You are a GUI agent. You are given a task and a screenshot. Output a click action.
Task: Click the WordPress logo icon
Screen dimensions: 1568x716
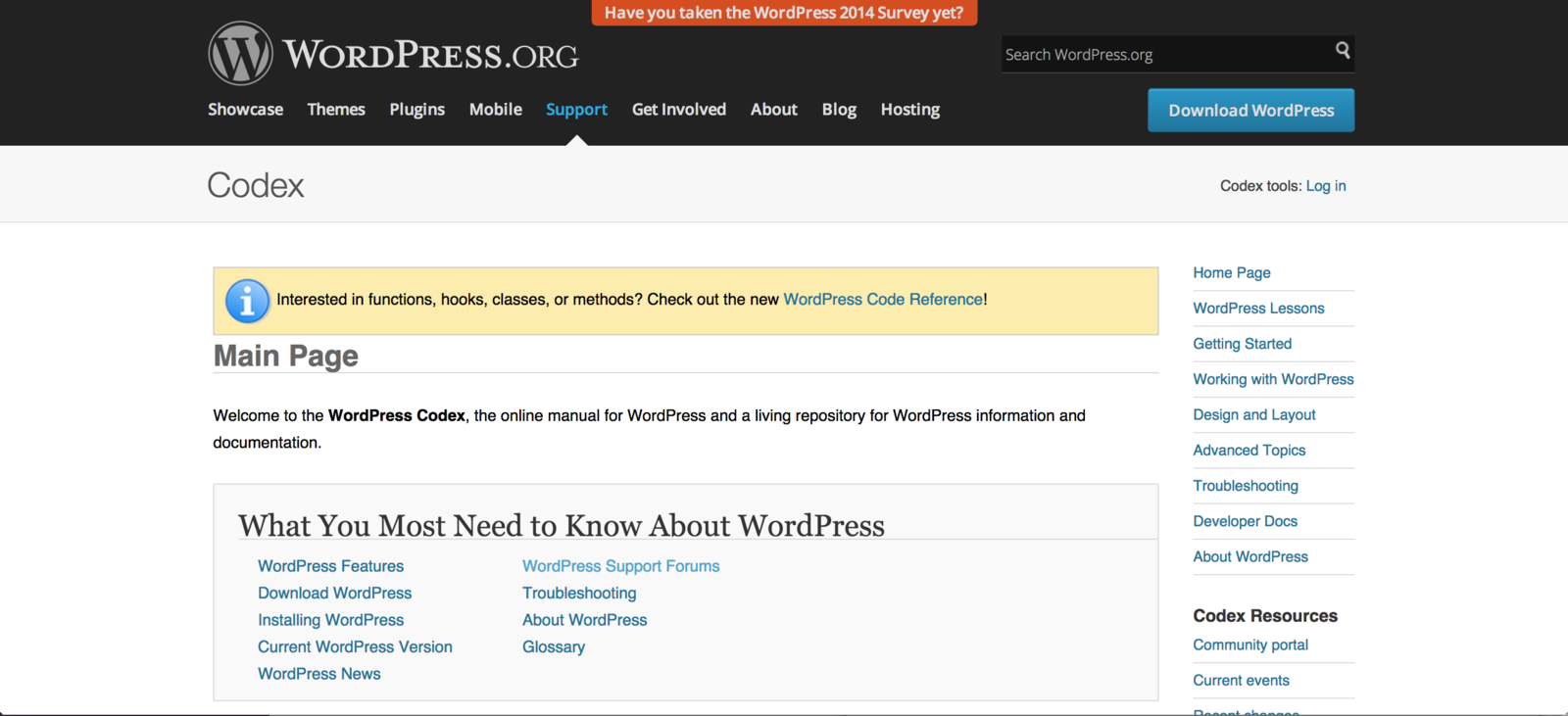coord(240,53)
